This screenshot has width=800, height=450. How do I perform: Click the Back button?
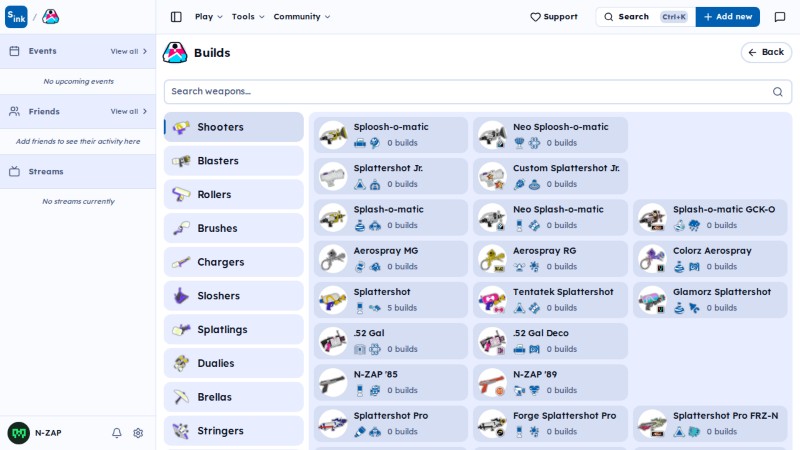[766, 52]
